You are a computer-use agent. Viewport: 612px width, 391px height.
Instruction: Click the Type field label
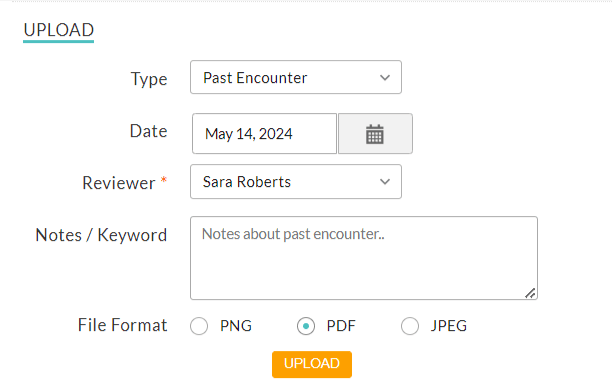coord(149,79)
